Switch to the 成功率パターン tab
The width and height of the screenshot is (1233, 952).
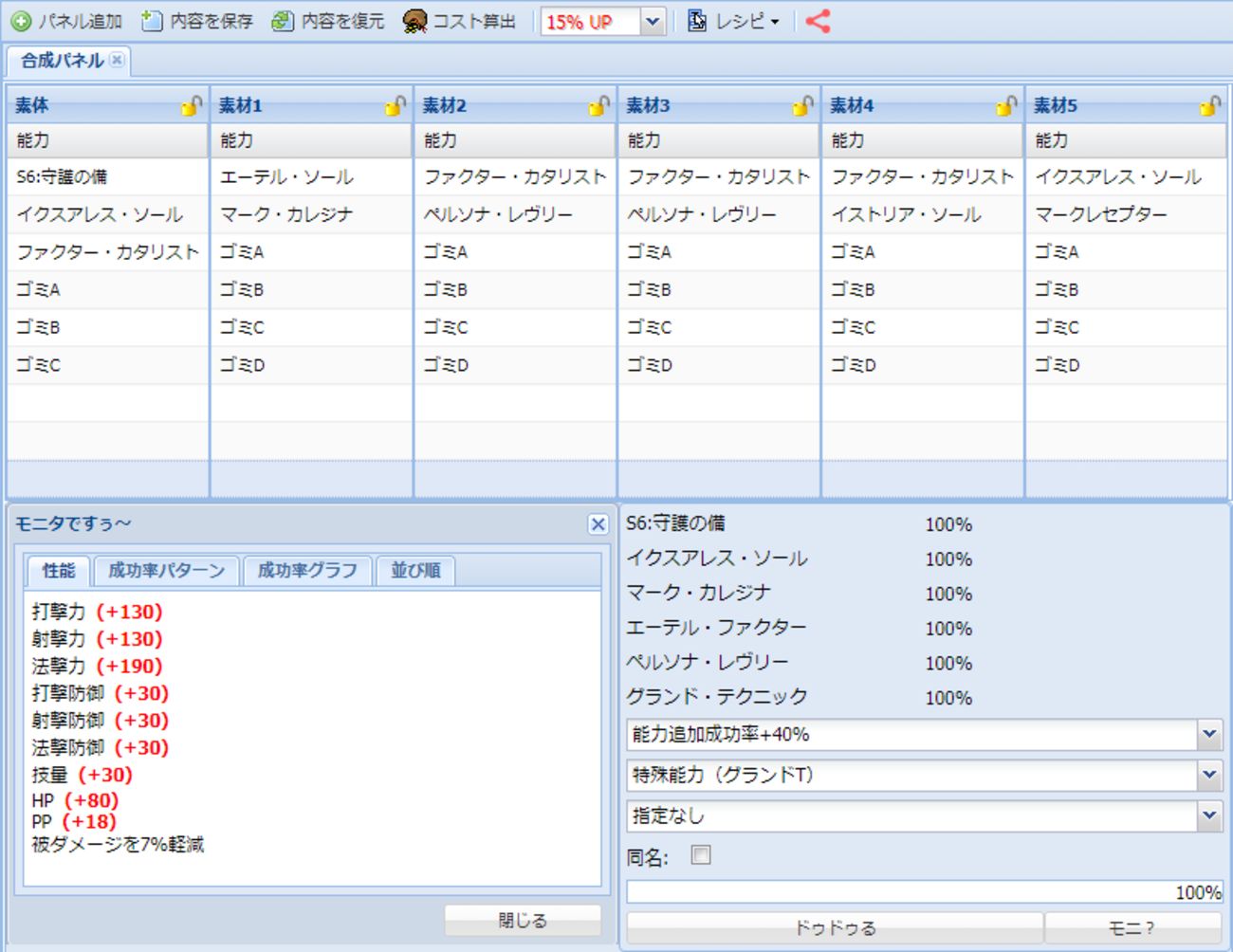coord(166,571)
